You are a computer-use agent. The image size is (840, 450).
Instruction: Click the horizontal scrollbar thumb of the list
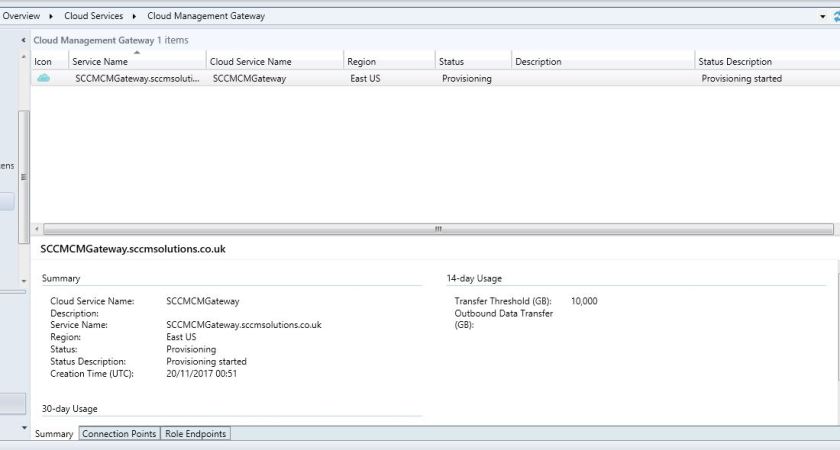tap(438, 229)
